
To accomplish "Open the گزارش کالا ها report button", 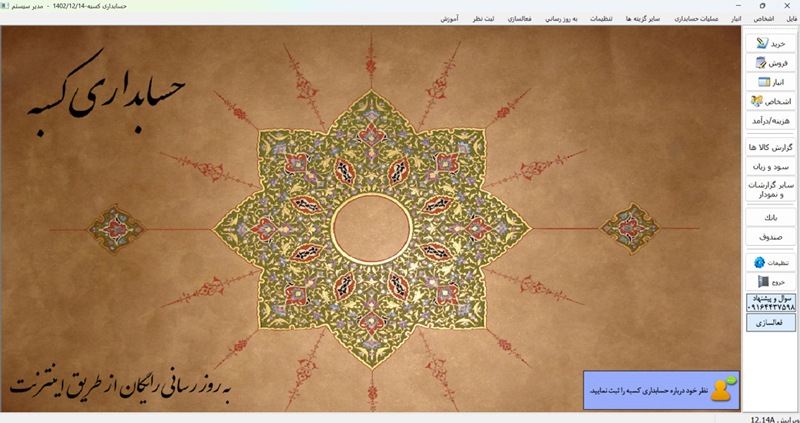I will [770, 147].
